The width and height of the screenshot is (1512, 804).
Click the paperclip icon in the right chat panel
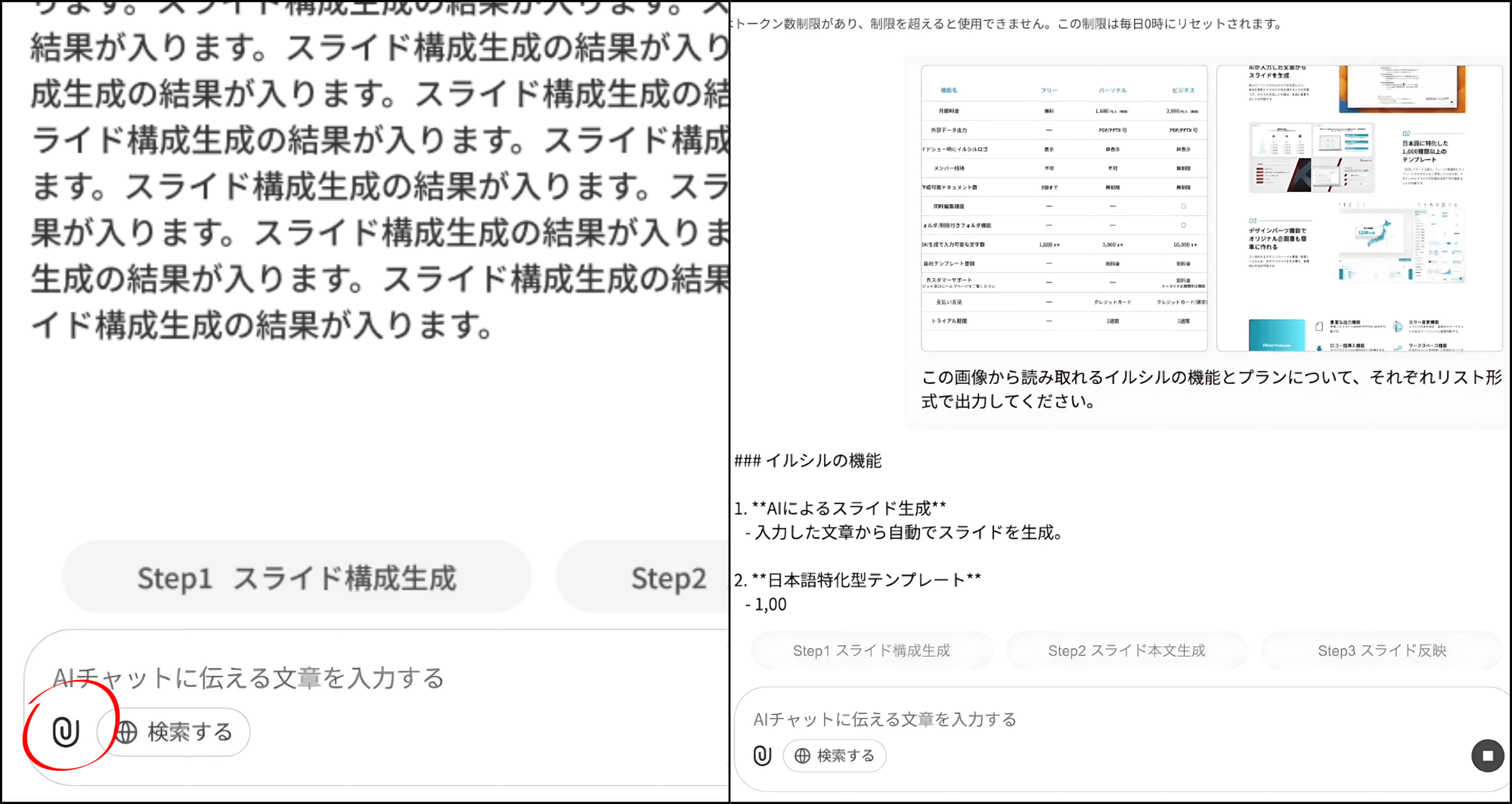click(x=762, y=755)
